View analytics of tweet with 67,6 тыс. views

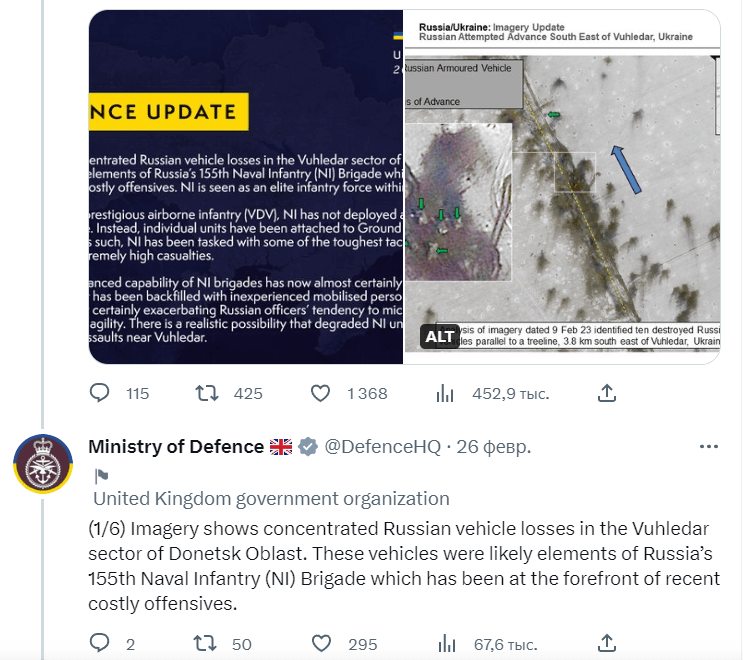tap(447, 644)
